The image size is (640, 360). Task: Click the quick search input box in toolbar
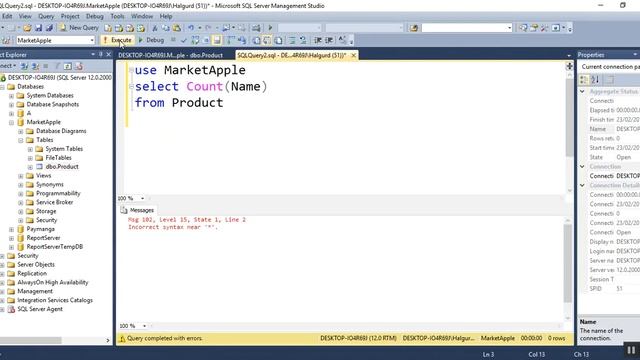[x=467, y=28]
